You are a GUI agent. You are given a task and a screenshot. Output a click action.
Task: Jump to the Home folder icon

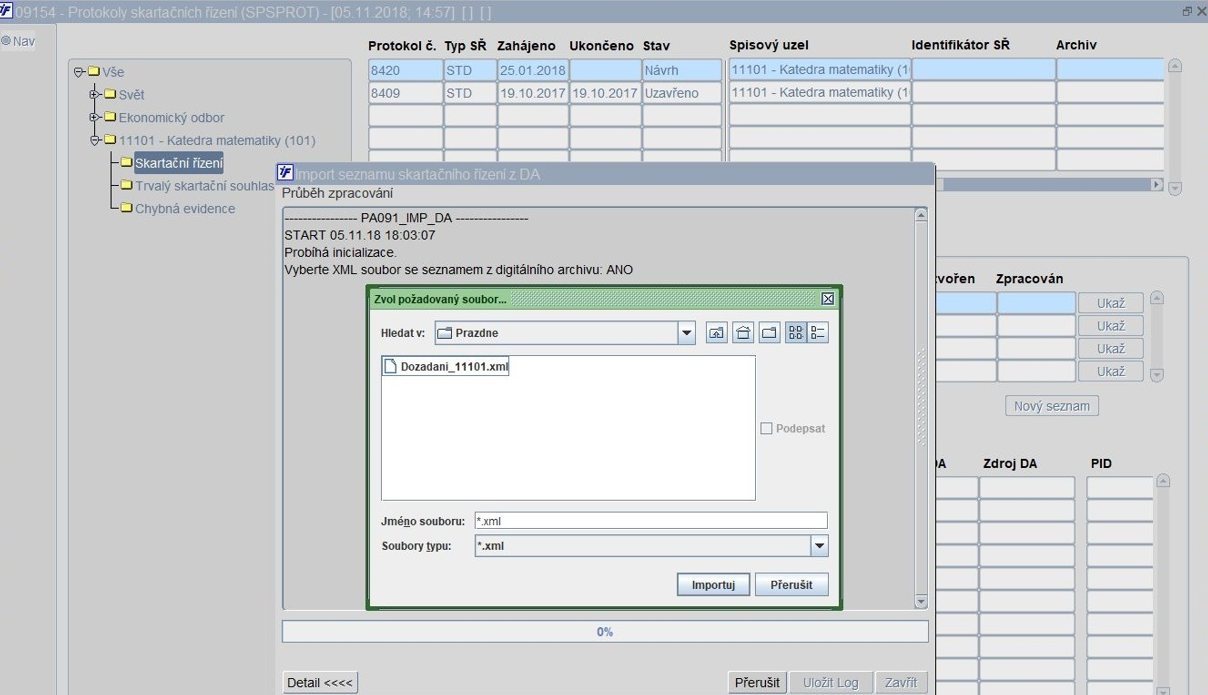(743, 333)
